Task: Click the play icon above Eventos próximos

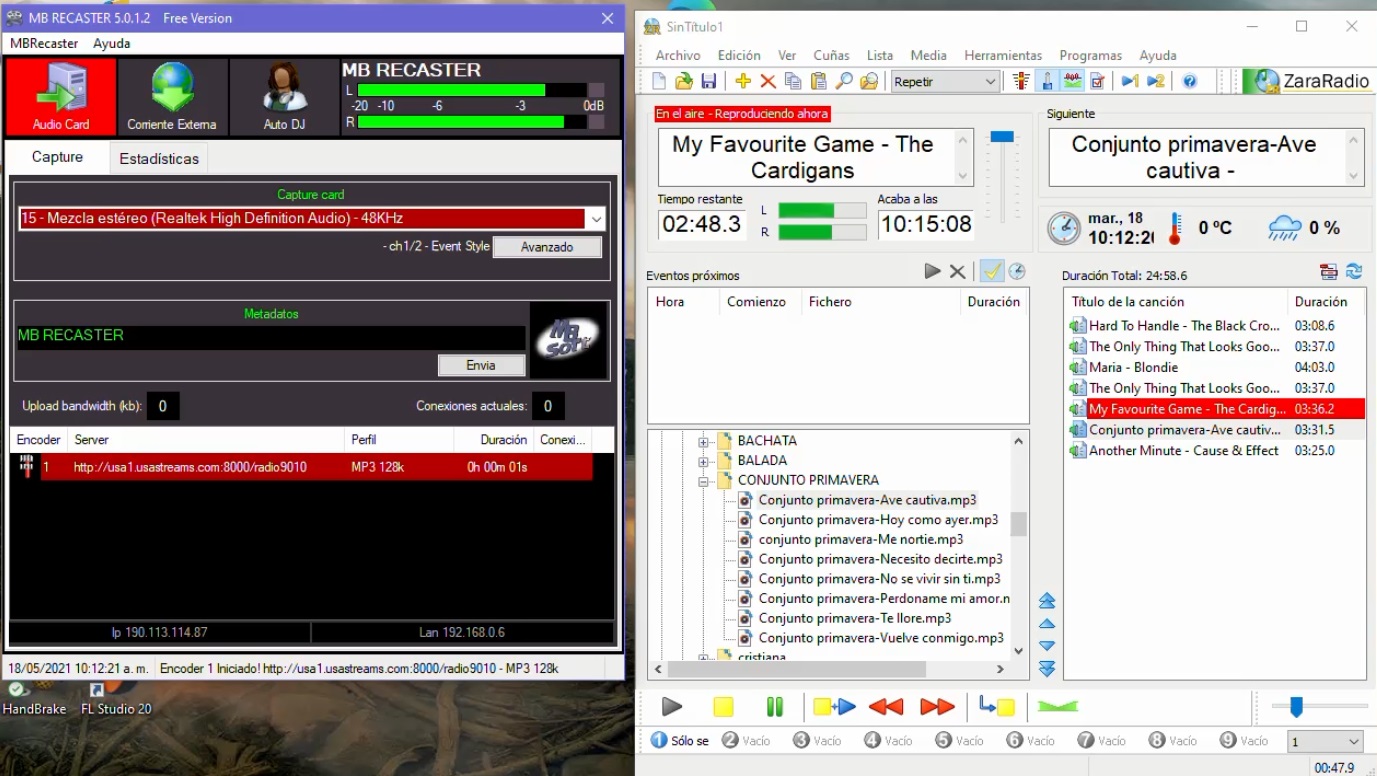Action: (x=932, y=271)
